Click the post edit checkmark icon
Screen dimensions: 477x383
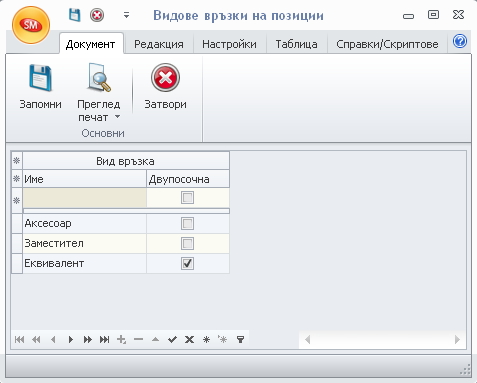point(172,339)
